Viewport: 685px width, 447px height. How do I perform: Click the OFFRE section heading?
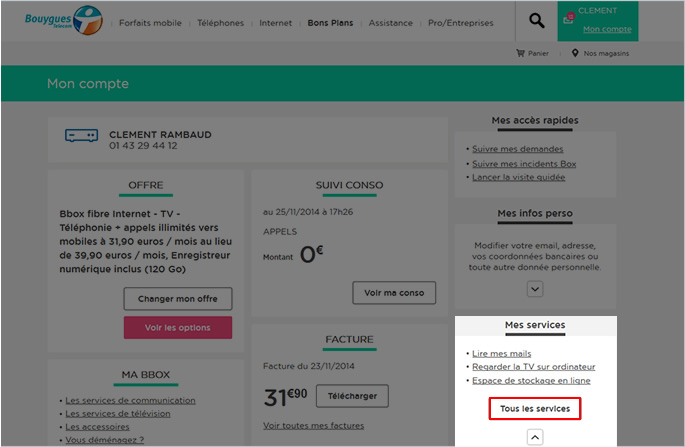145,185
